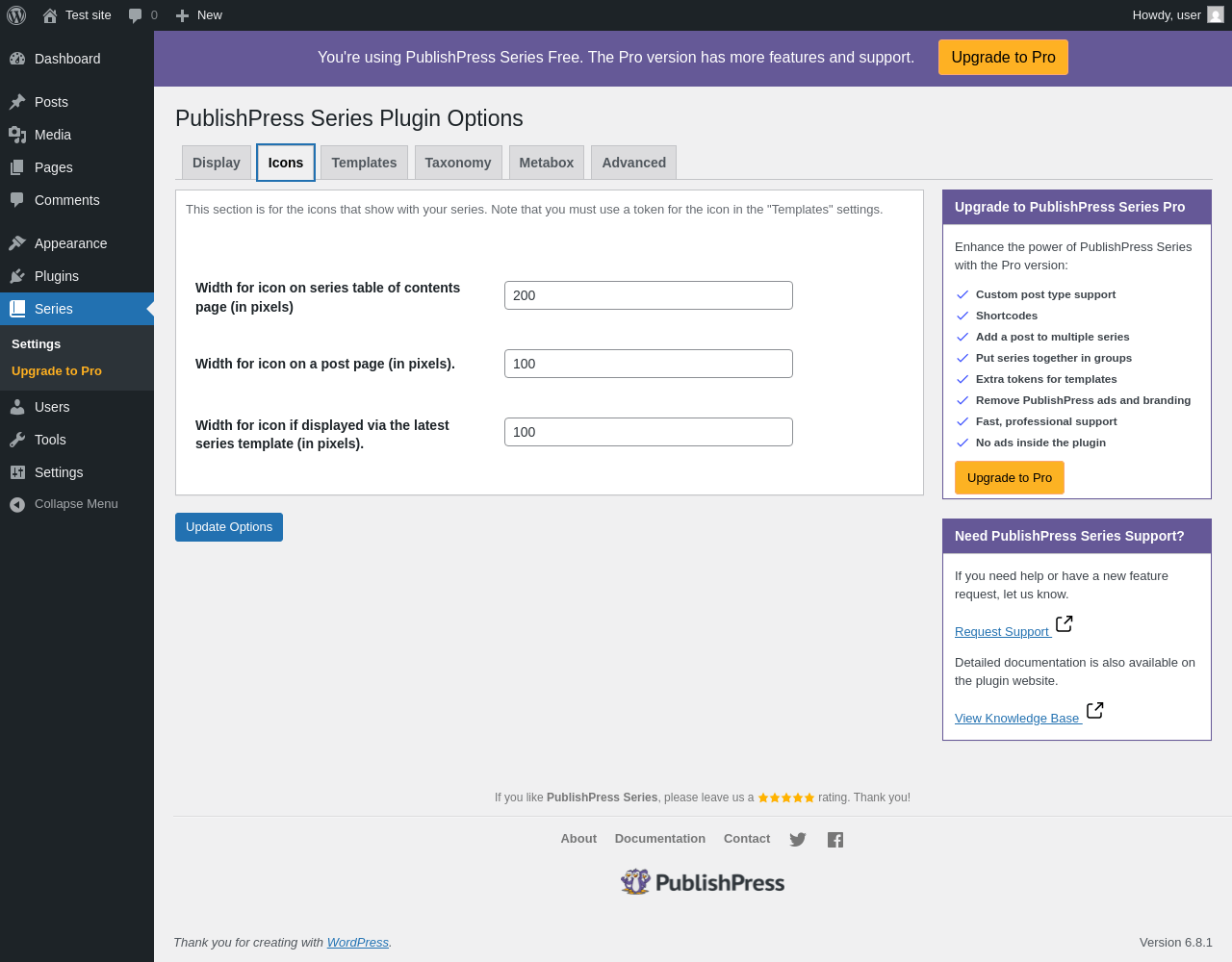Click the series table of contents width field
This screenshot has height=962, width=1232.
(x=649, y=295)
